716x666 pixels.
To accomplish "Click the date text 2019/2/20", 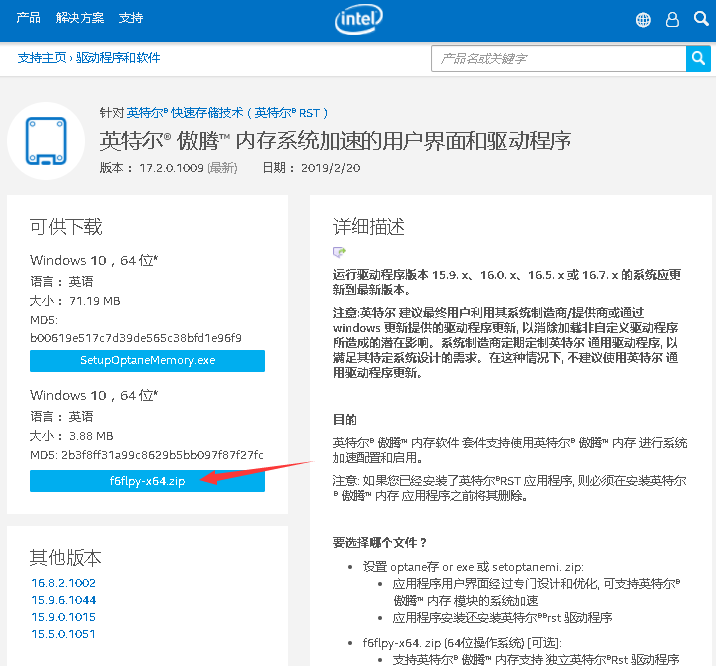I will tap(331, 168).
